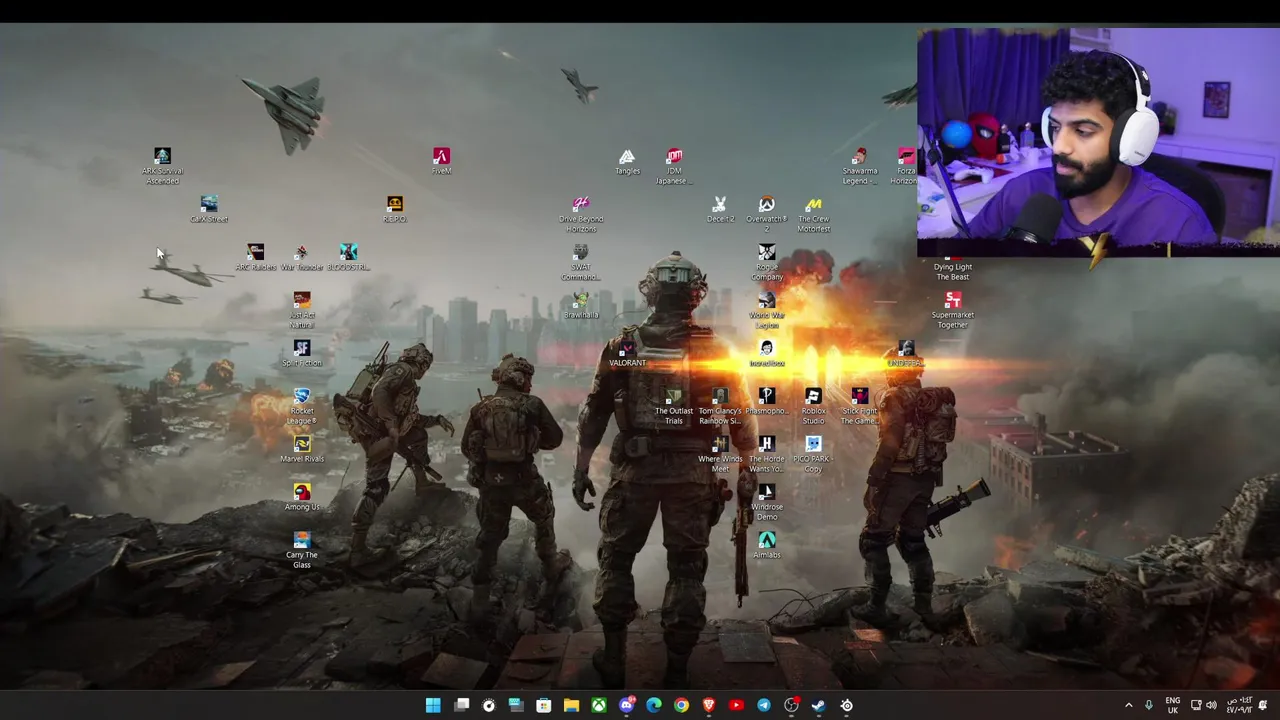Select the Carry The Glass shortcut

(302, 550)
